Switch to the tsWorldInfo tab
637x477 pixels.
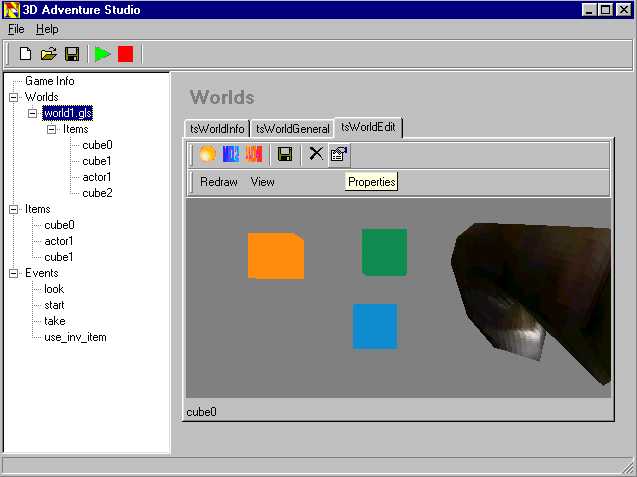tap(217, 129)
